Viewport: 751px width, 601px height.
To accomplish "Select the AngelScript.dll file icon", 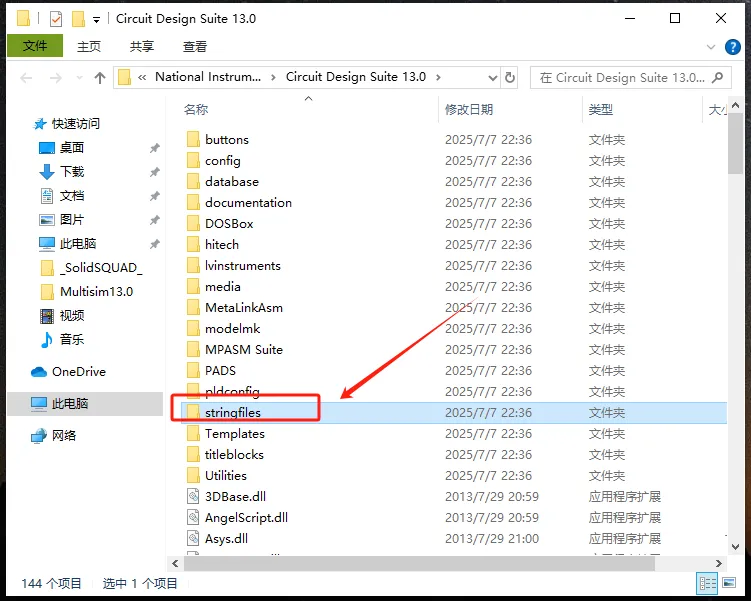I will coord(193,518).
